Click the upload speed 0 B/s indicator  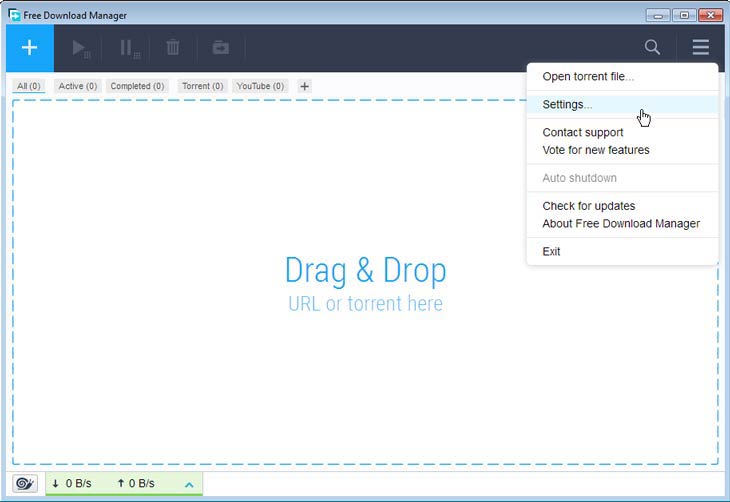click(136, 483)
